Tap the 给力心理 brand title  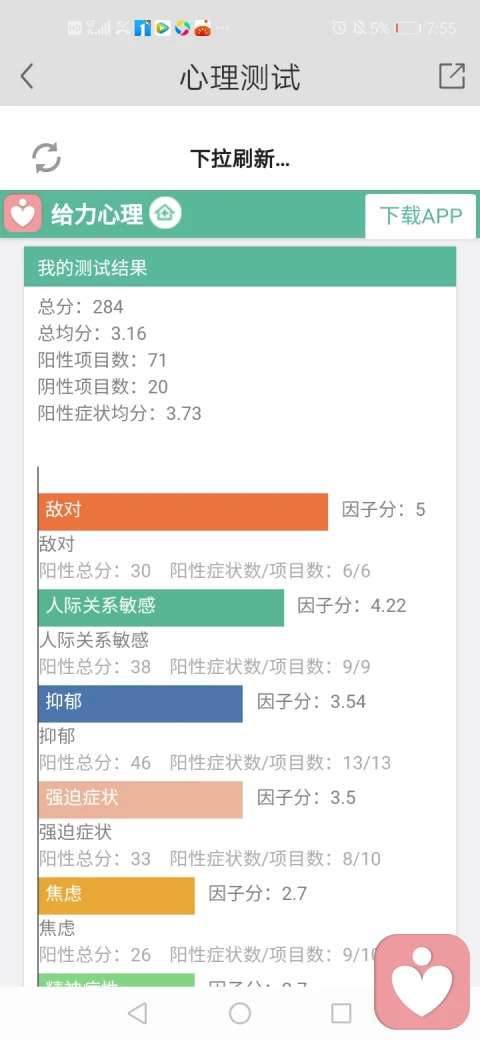pyautogui.click(x=97, y=214)
